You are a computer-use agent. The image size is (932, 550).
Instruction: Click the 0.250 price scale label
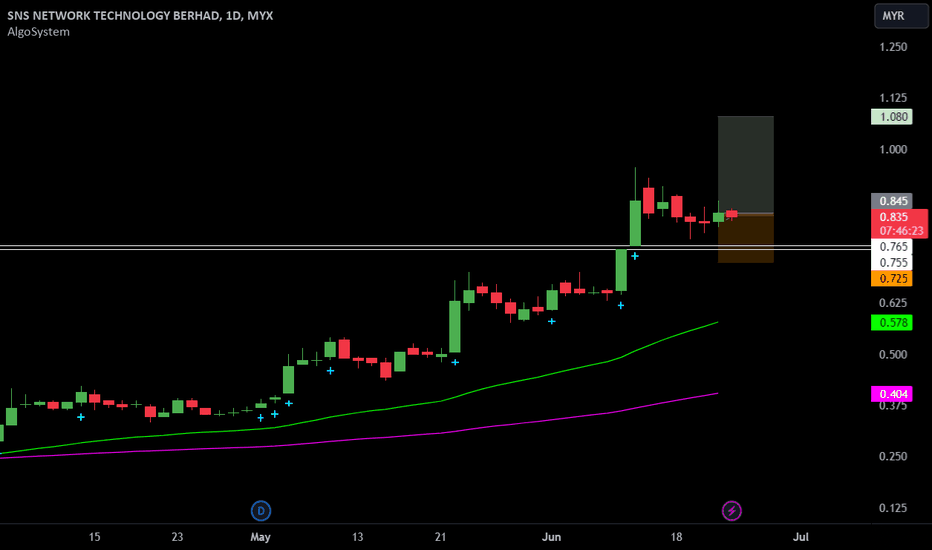(x=893, y=457)
